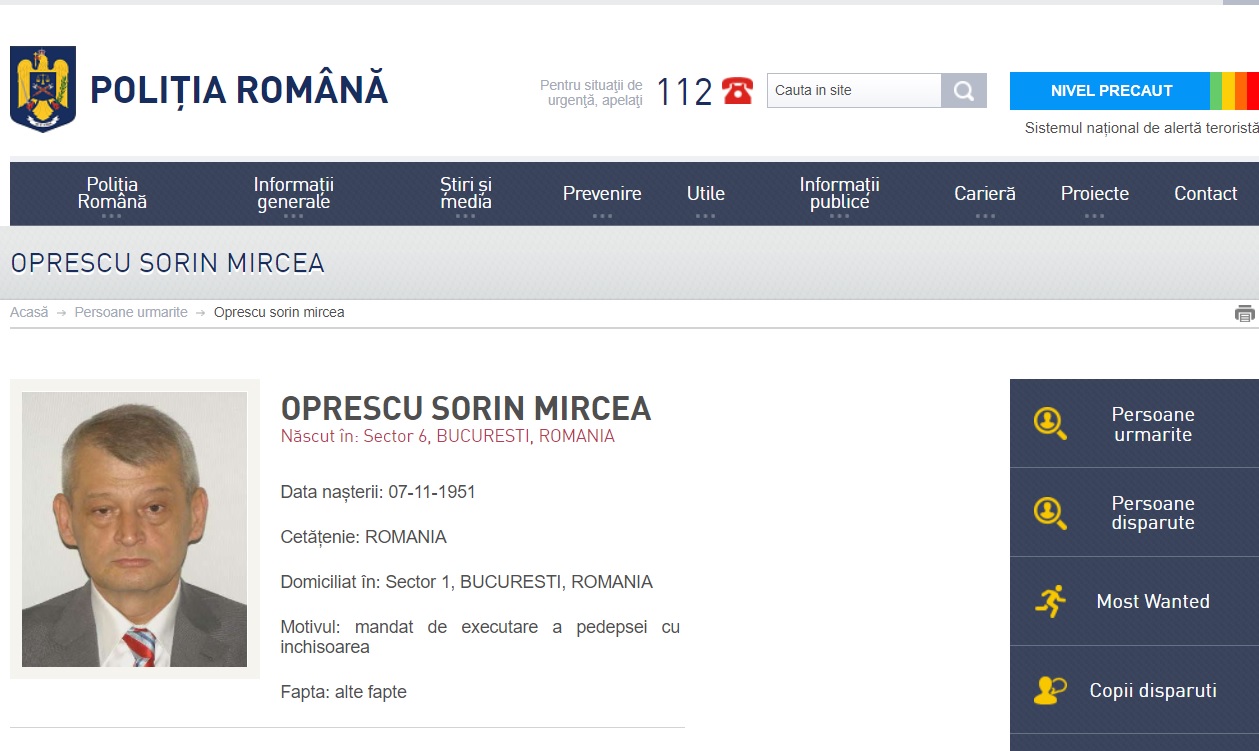The height and width of the screenshot is (751, 1259).
Task: Select the Most Wanted running figure icon
Action: coord(1048,601)
